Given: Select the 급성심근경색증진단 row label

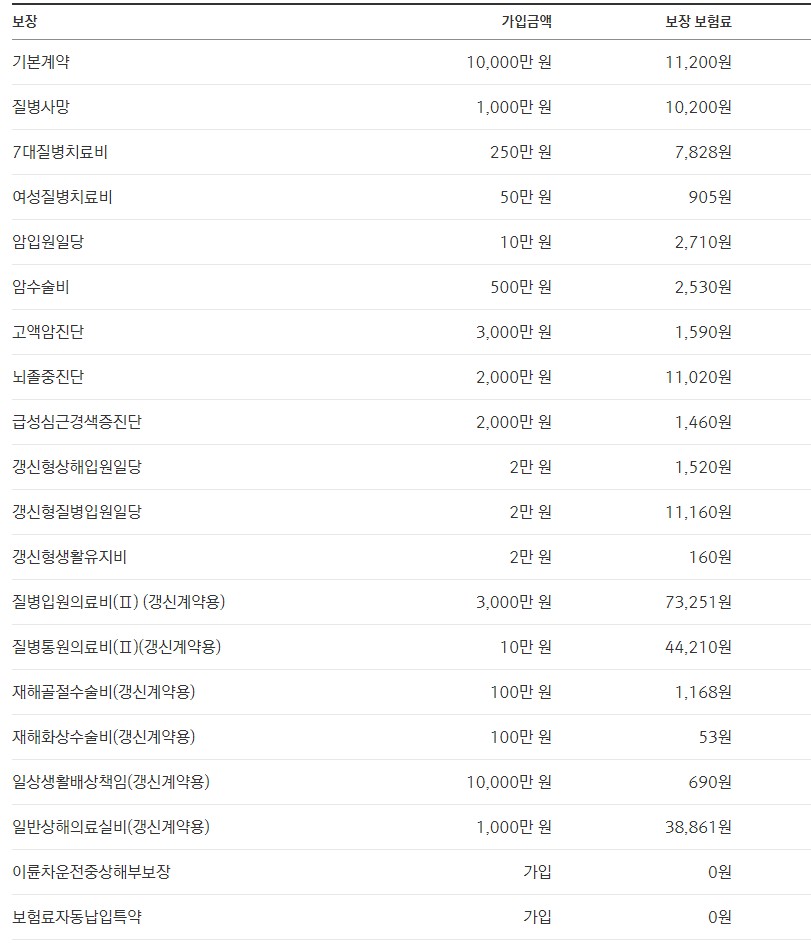Looking at the screenshot, I should tap(77, 422).
